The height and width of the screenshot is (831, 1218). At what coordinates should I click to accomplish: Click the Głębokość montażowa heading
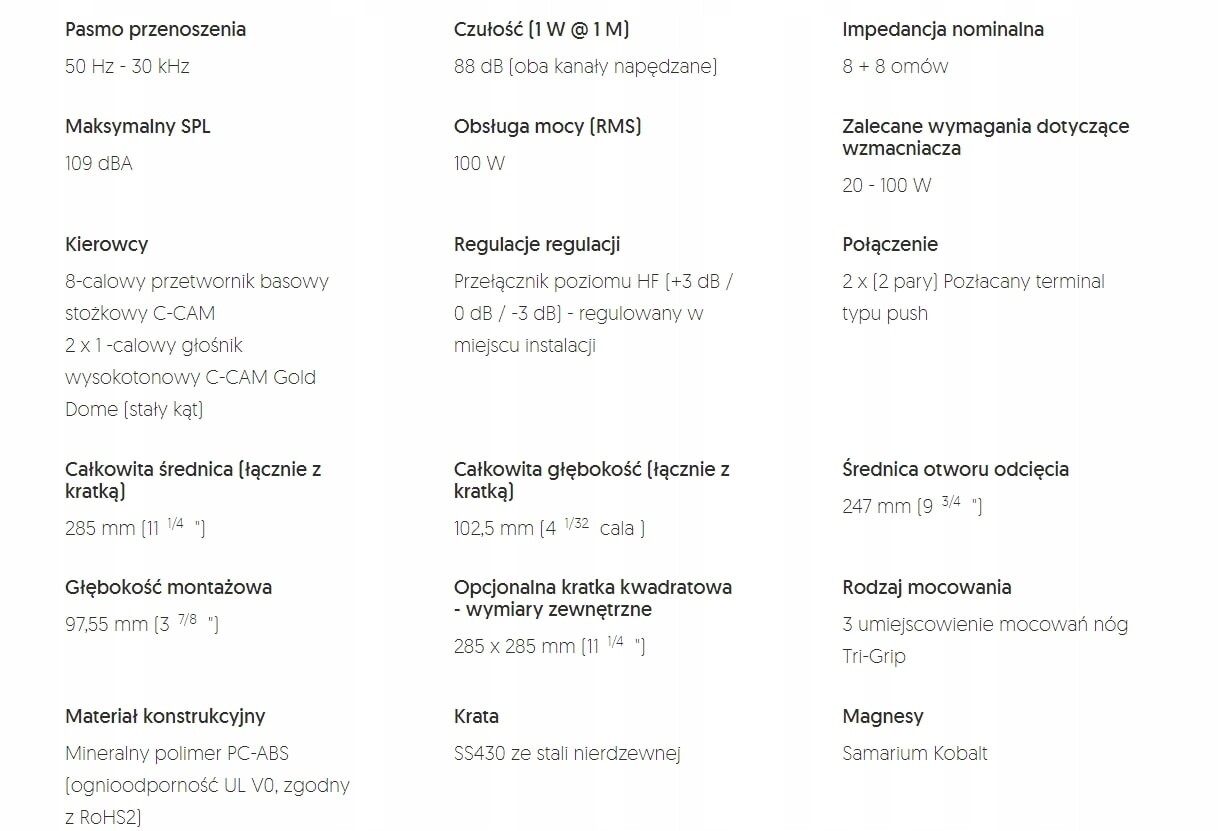point(168,587)
